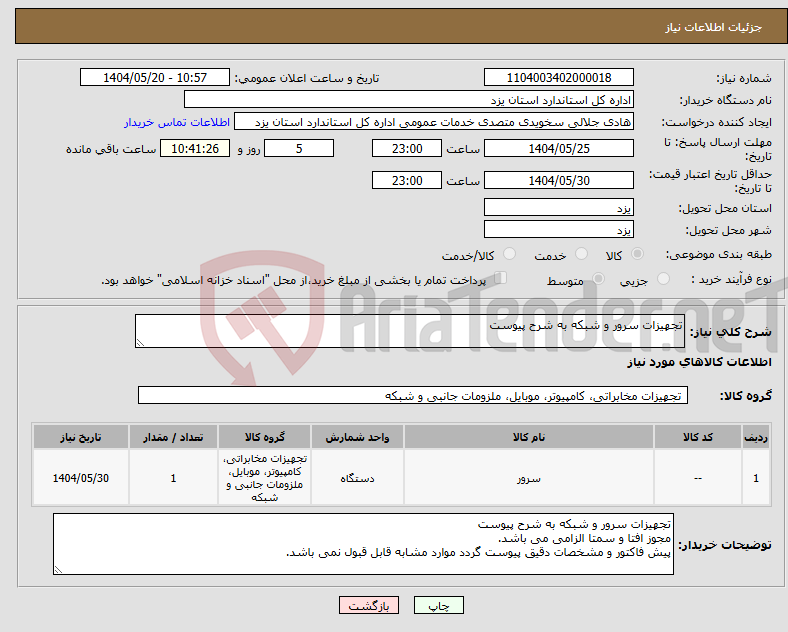Click the چاپ (print) button
This screenshot has width=788, height=632.
click(438, 605)
